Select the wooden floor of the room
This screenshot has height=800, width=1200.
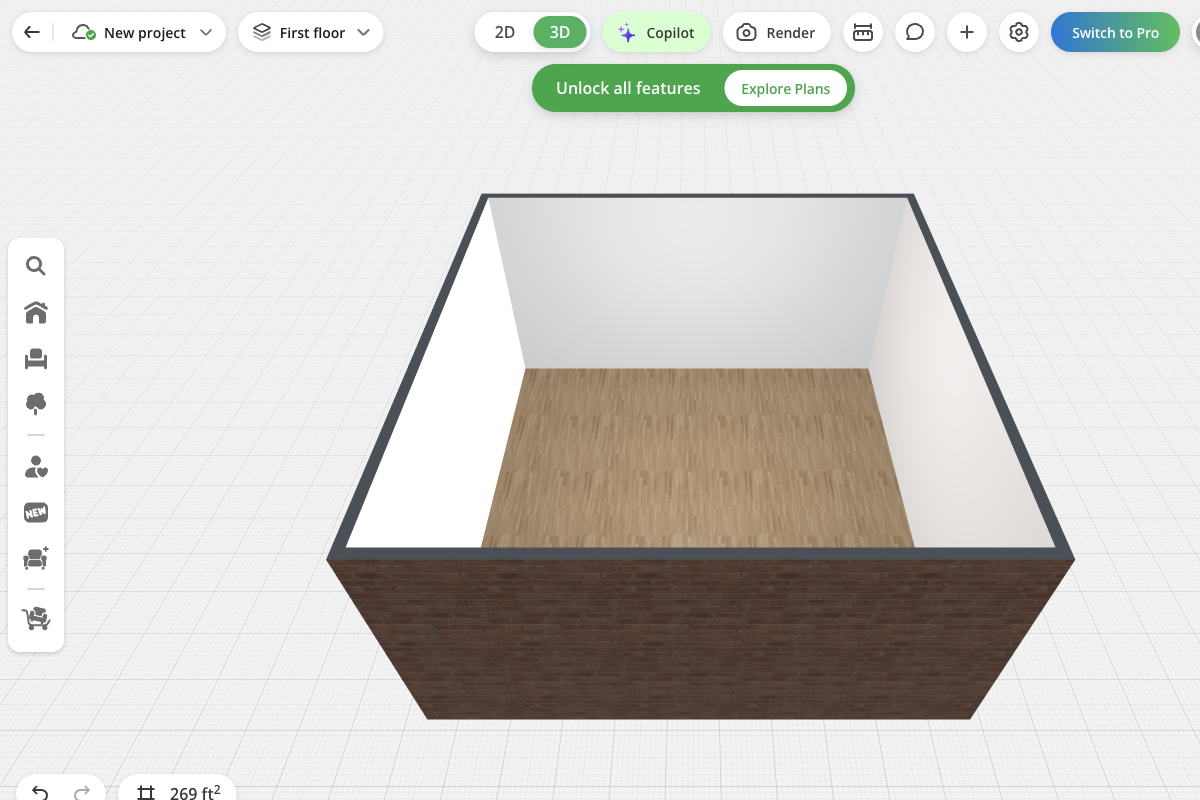click(697, 458)
